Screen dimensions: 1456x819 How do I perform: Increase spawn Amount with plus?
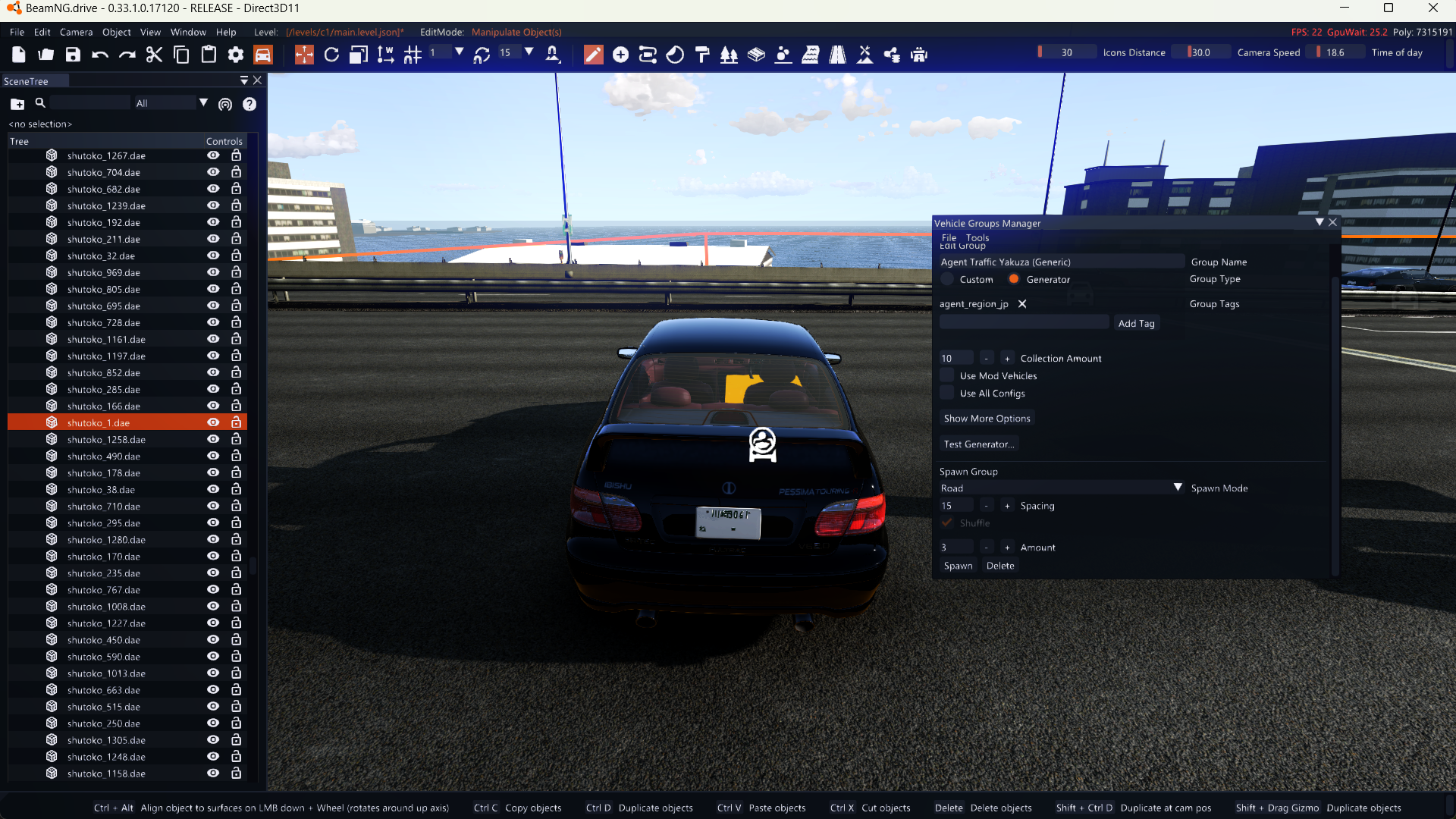tap(1007, 548)
